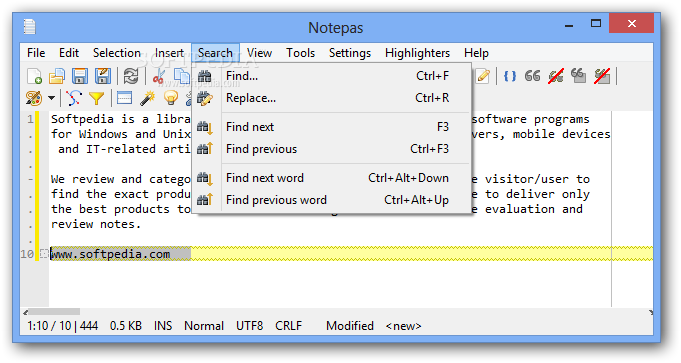This screenshot has width=681, height=363.
Task: Click the blue curly braces icon
Action: [510, 76]
